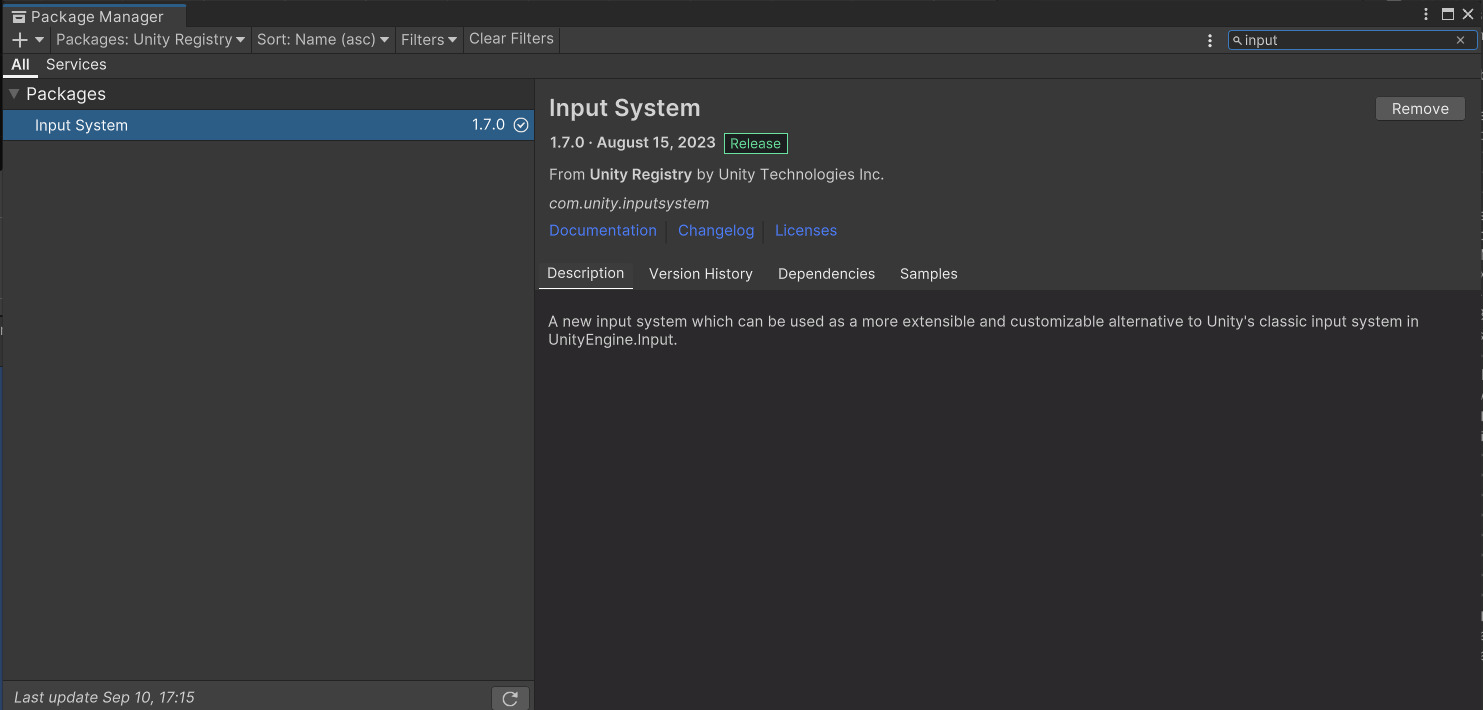Open the Packages: Unity Registry dropdown
The height and width of the screenshot is (710, 1483).
click(x=150, y=40)
